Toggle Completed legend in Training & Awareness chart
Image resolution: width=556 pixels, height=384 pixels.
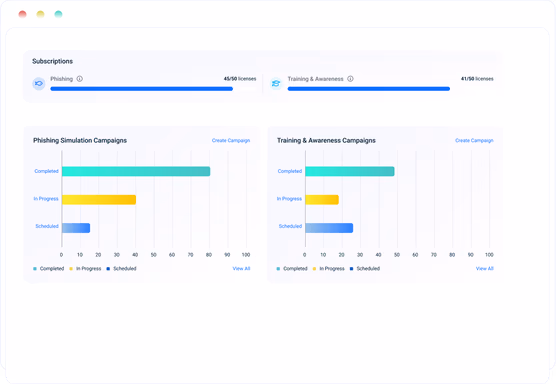292,269
